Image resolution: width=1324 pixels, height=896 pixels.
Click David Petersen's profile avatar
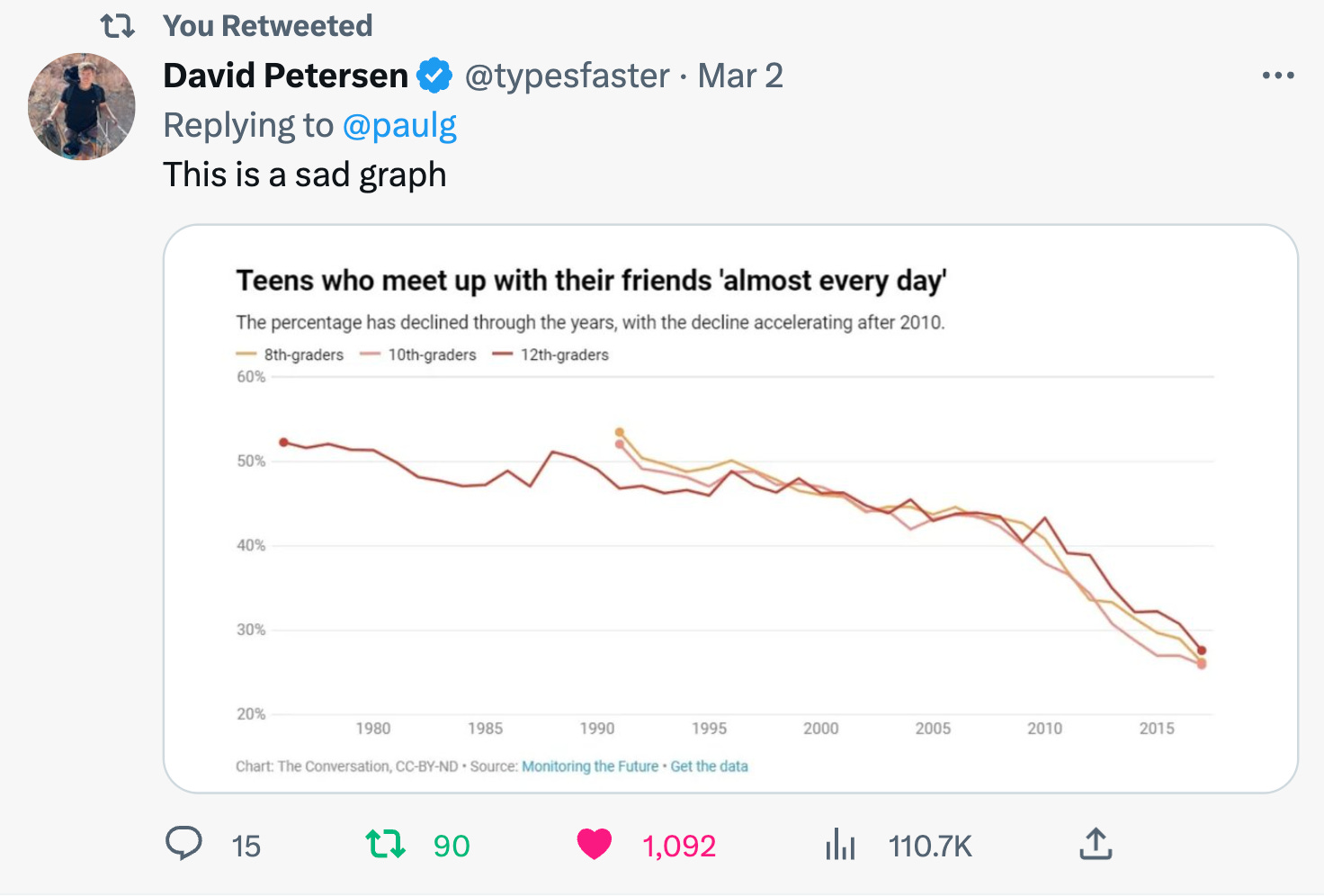pyautogui.click(x=82, y=106)
